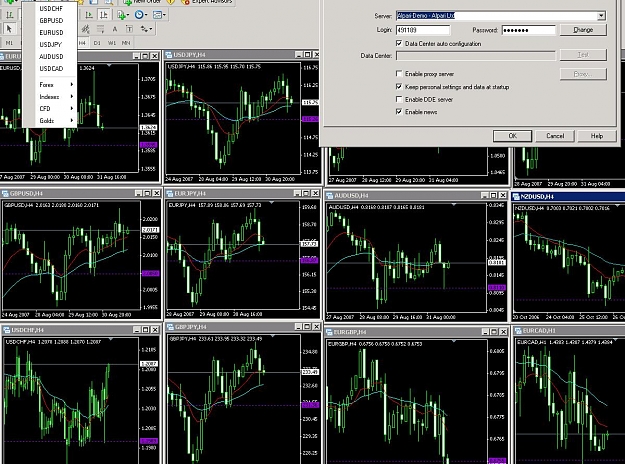The height and width of the screenshot is (464, 625).
Task: Select the Fibonacci Retracement tool
Action: [x=100, y=29]
